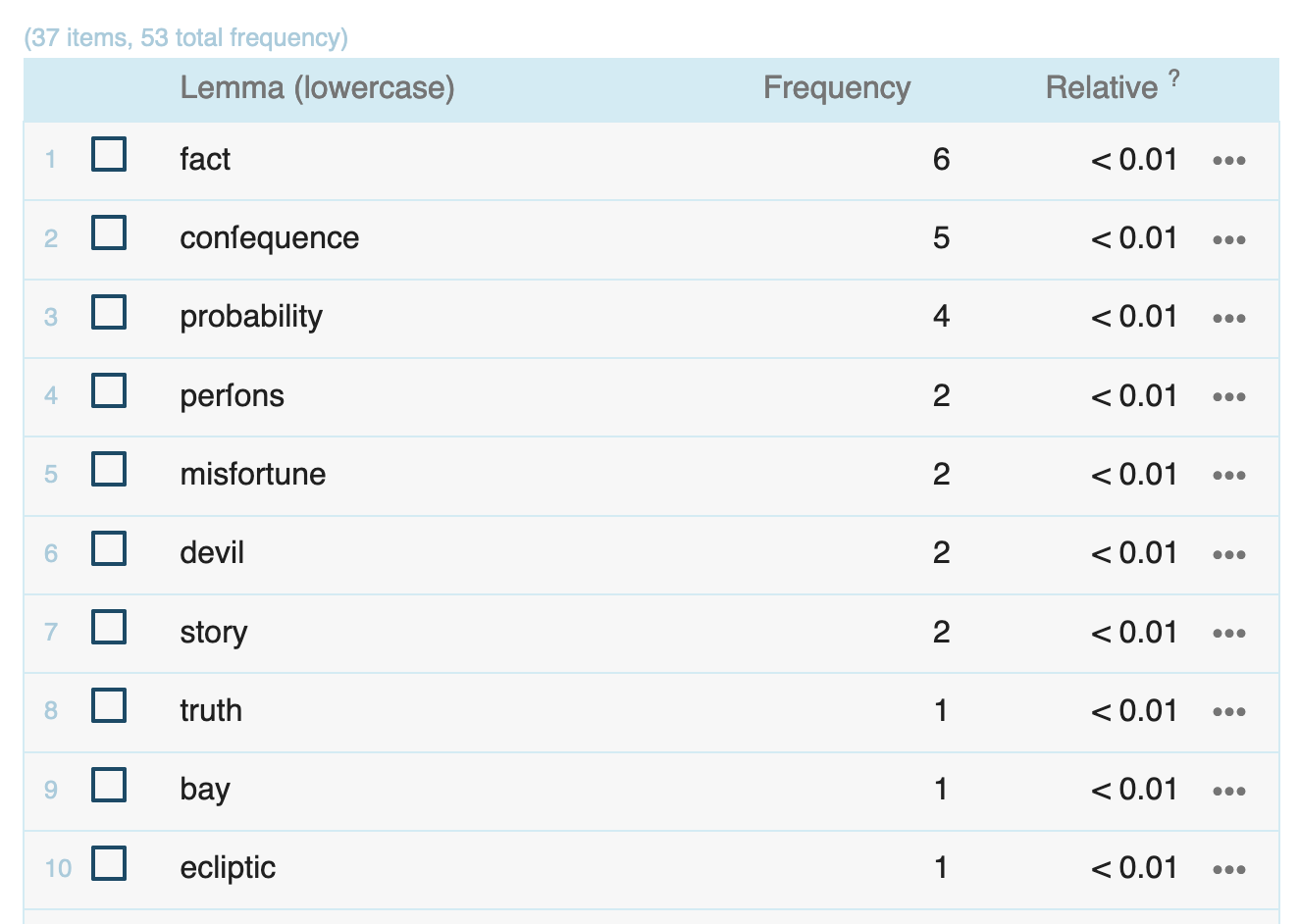The width and height of the screenshot is (1299, 924).
Task: Click the three-dot icon beside 'story'
Action: [1228, 634]
